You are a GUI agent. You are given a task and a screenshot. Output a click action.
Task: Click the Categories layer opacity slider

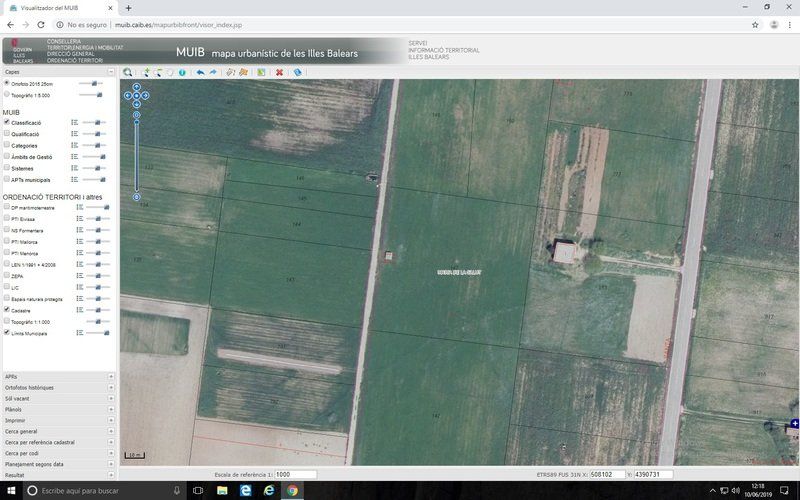93,145
